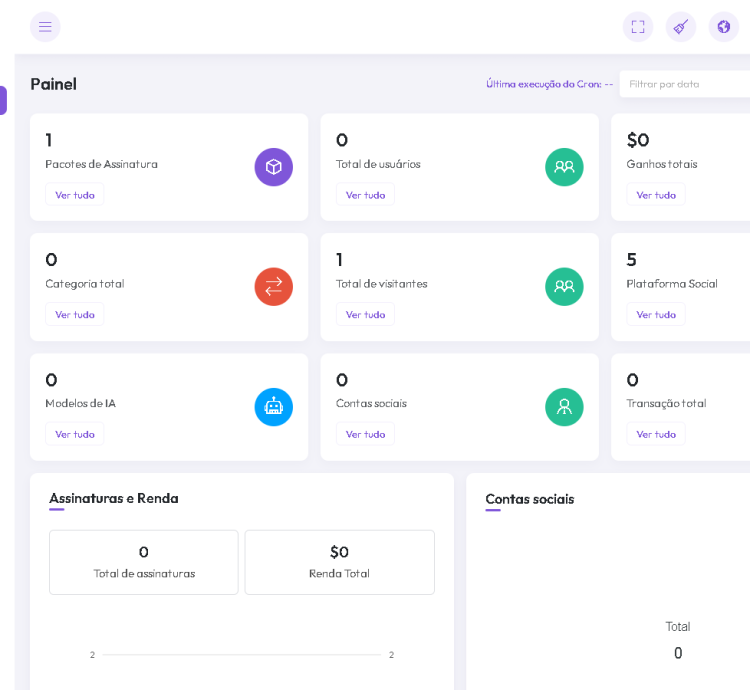This screenshot has height=690, width=750.
Task: Click Ver tudo under Contas sociais card
Action: [x=365, y=434]
